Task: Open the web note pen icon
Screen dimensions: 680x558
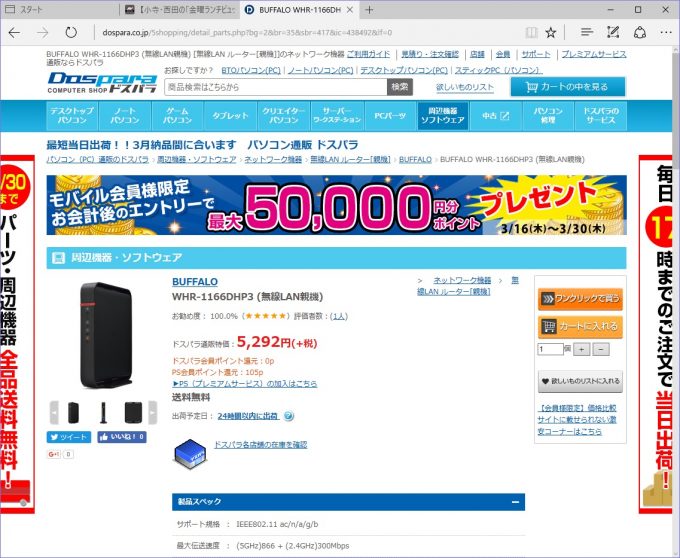Action: click(613, 33)
